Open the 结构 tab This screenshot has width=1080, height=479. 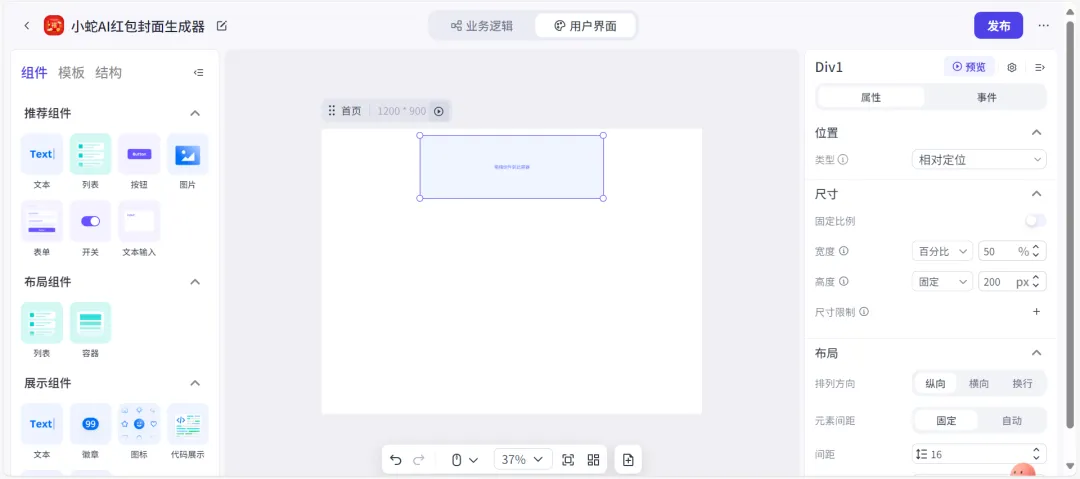[108, 72]
